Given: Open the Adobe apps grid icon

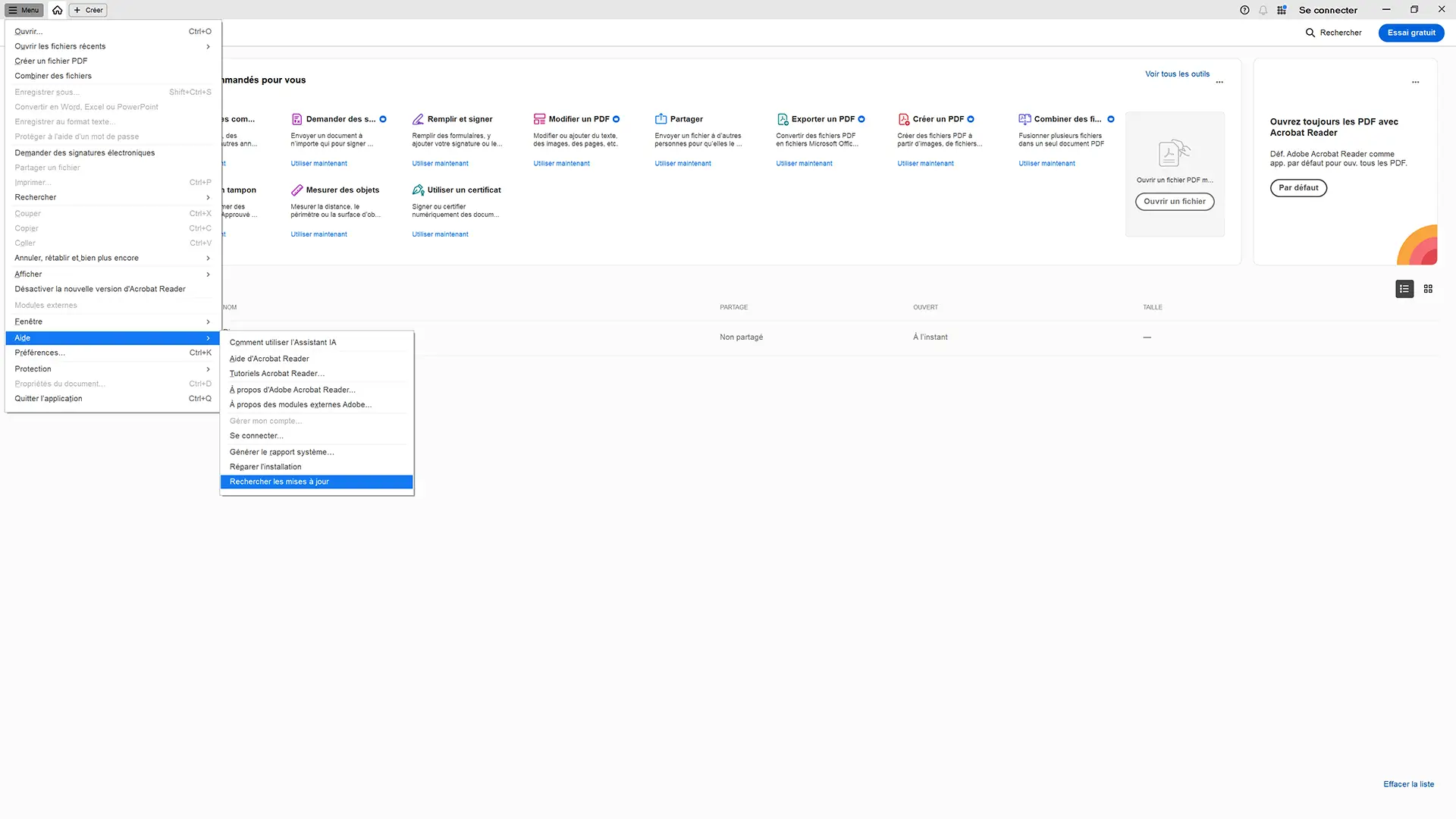Looking at the screenshot, I should click(1282, 10).
